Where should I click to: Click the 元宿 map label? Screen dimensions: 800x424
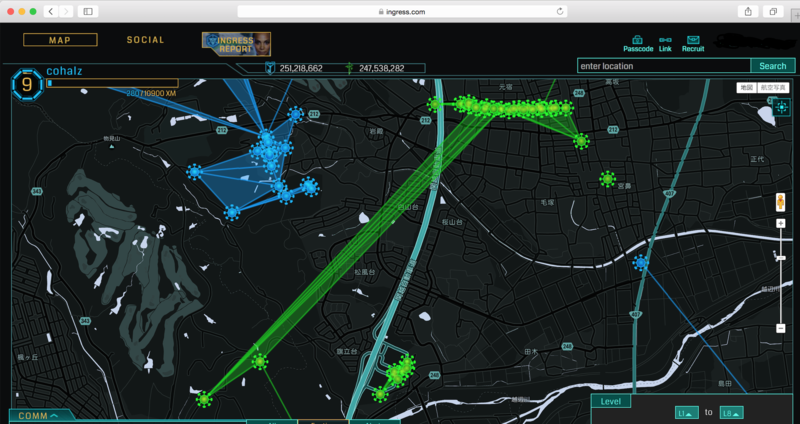pos(506,87)
